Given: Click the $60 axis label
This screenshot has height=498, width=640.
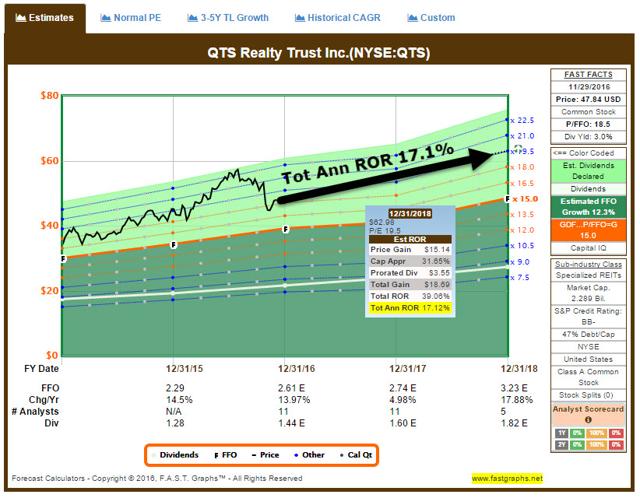Looking at the screenshot, I should (49, 161).
